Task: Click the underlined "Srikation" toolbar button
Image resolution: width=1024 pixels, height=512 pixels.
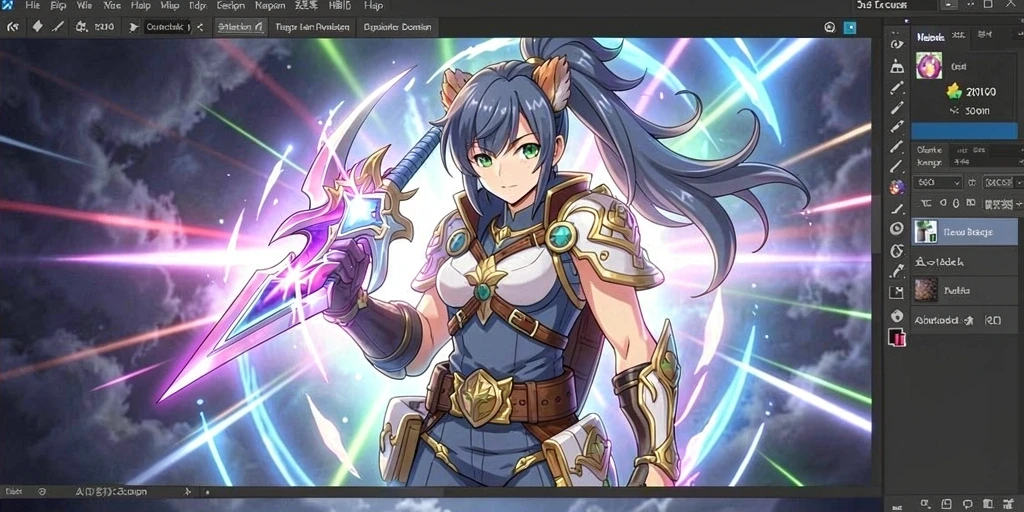Action: point(240,27)
